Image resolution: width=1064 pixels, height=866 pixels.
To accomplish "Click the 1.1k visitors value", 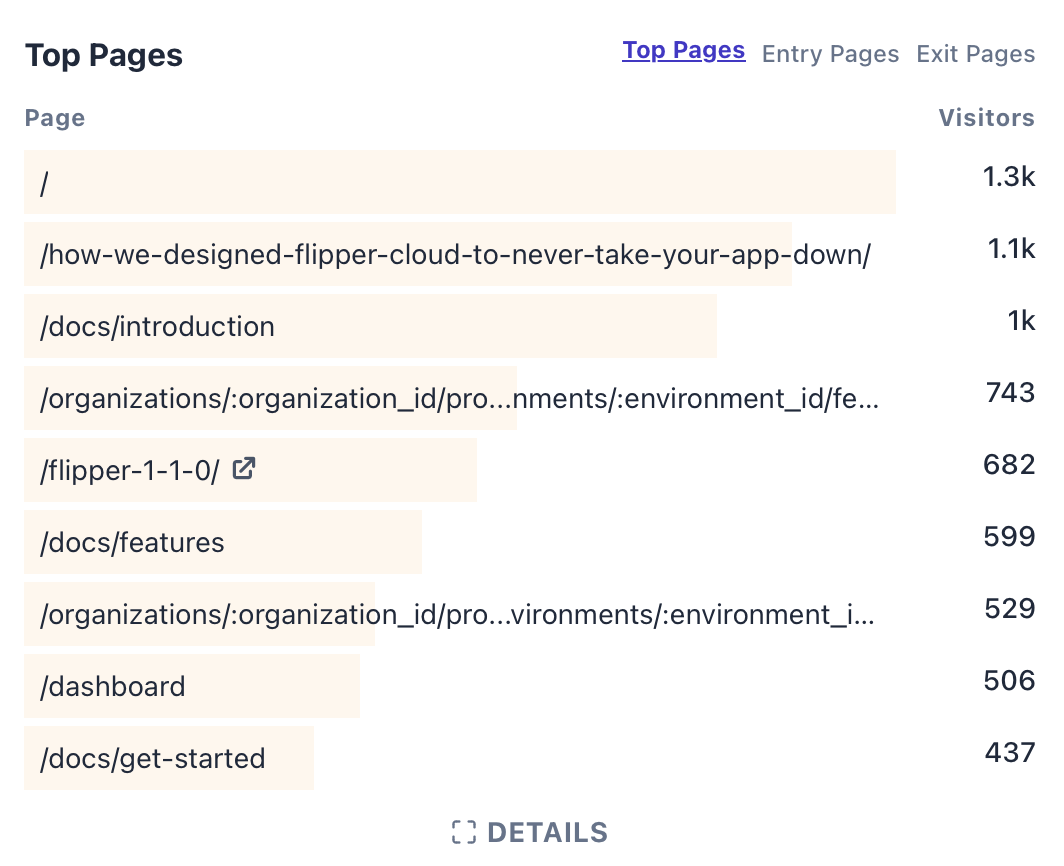I will click(x=1011, y=249).
